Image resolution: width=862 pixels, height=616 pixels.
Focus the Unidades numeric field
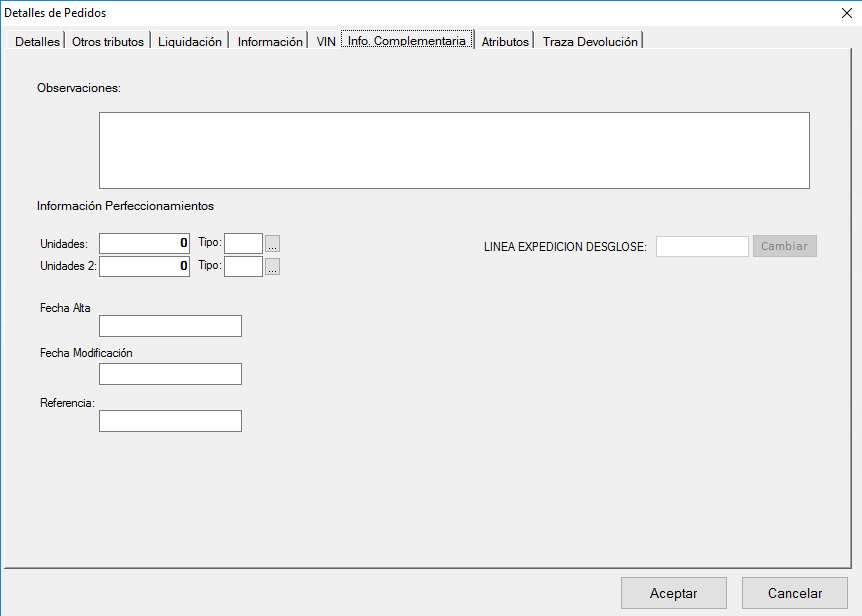point(144,243)
